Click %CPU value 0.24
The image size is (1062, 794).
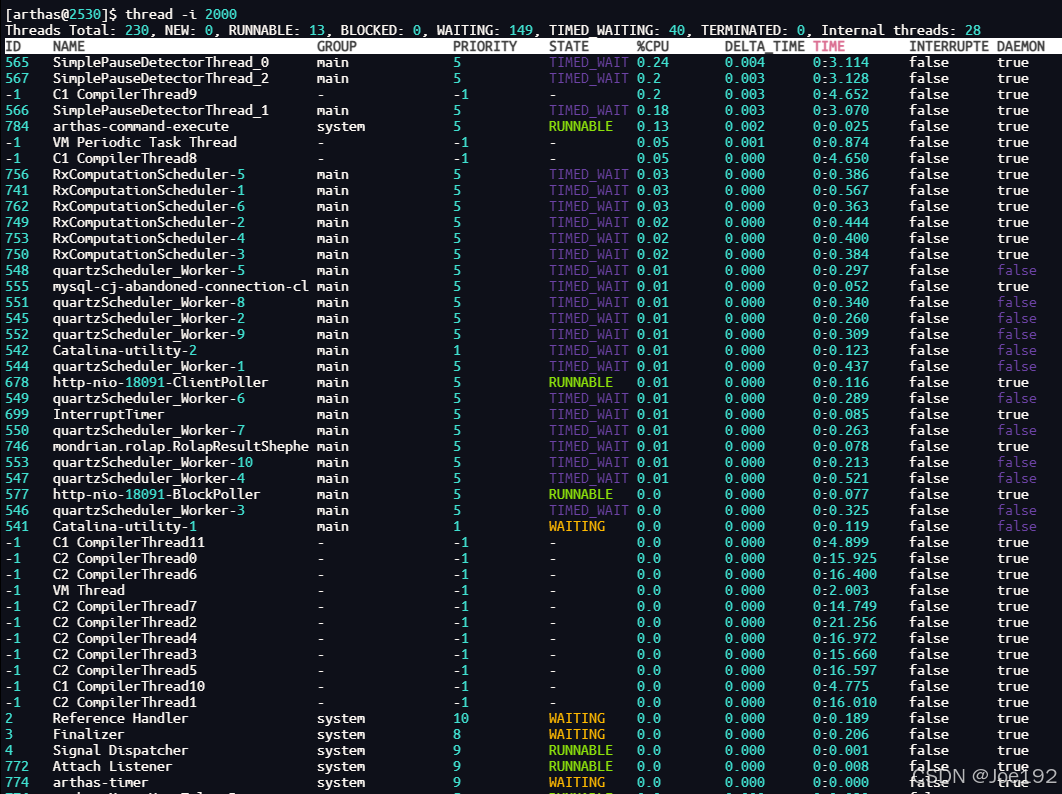(x=653, y=62)
